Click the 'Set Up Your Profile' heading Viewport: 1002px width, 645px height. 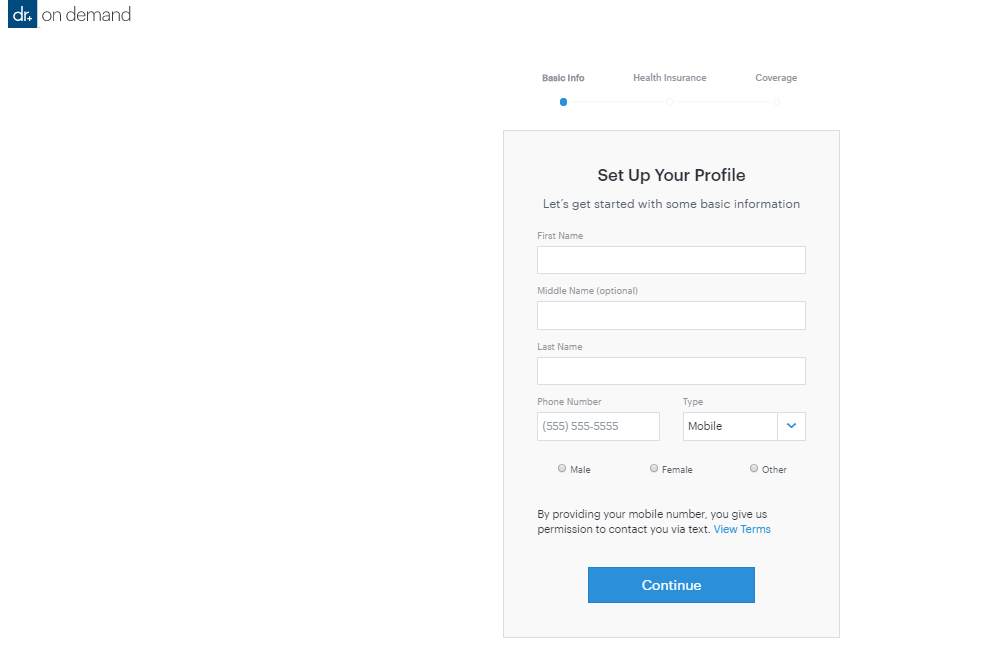point(671,175)
